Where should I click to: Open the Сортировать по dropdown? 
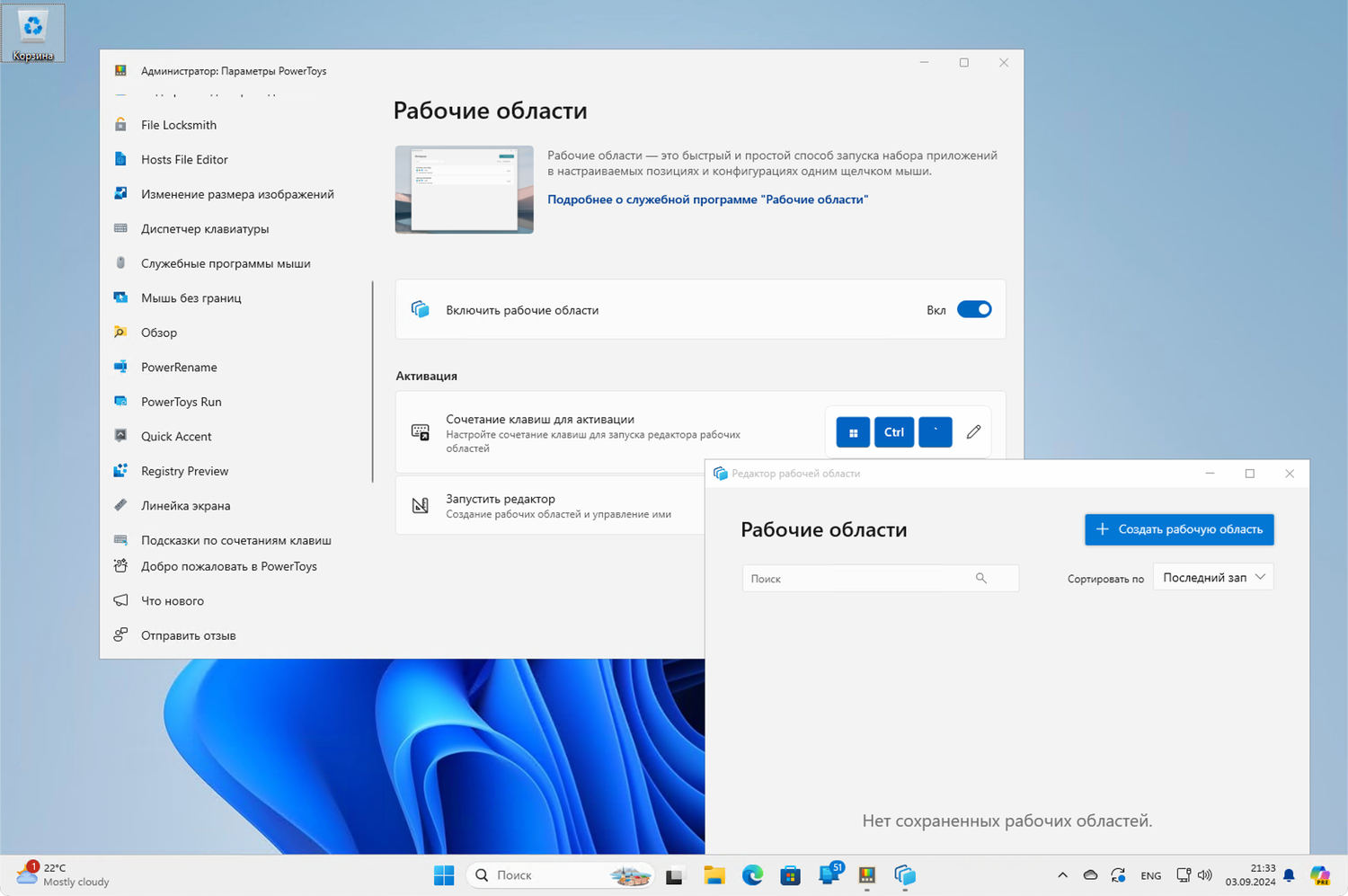[x=1213, y=578]
